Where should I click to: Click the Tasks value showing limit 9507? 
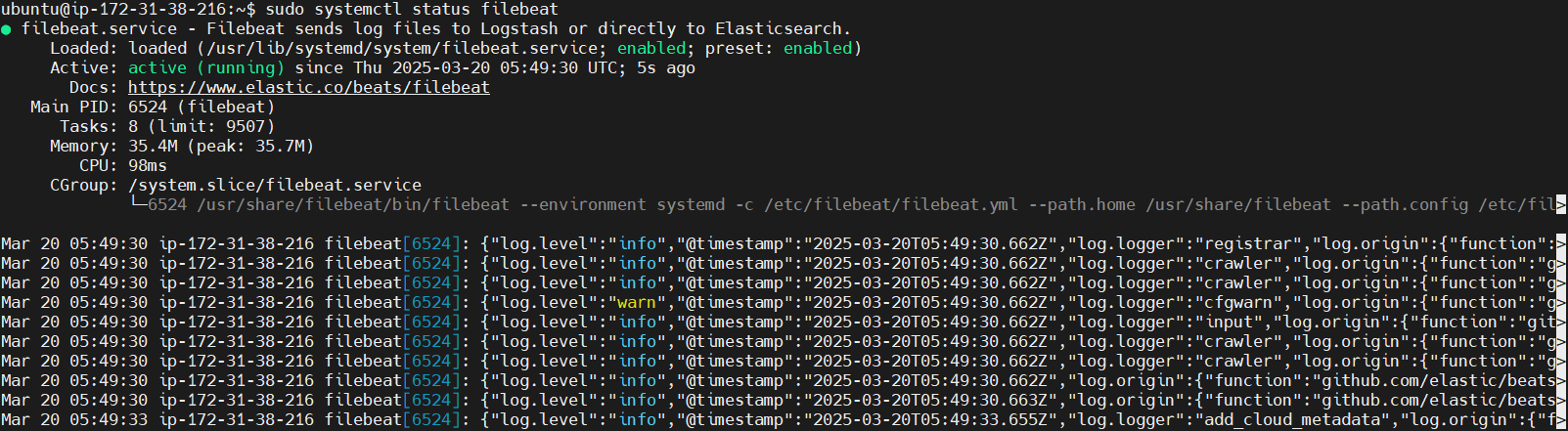pyautogui.click(x=201, y=126)
